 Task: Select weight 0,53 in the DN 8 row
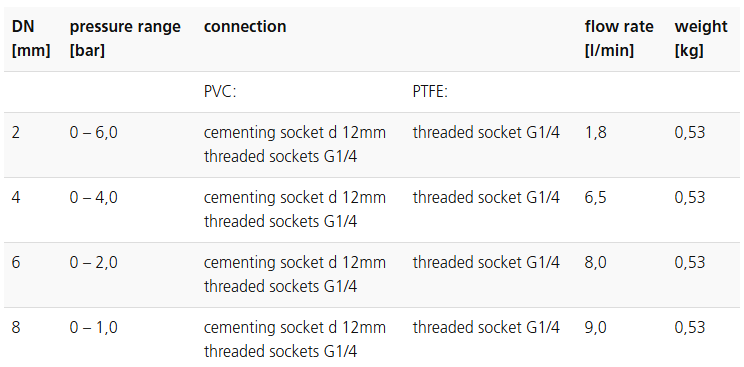[x=690, y=327]
